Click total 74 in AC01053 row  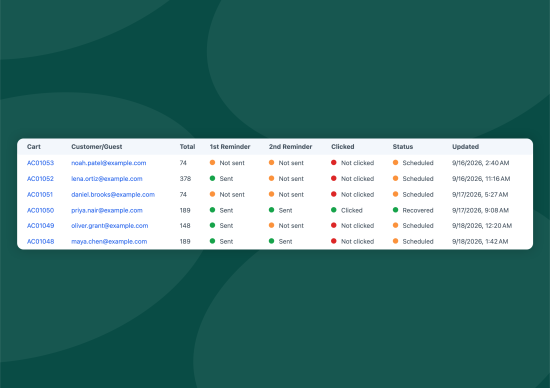pyautogui.click(x=183, y=163)
